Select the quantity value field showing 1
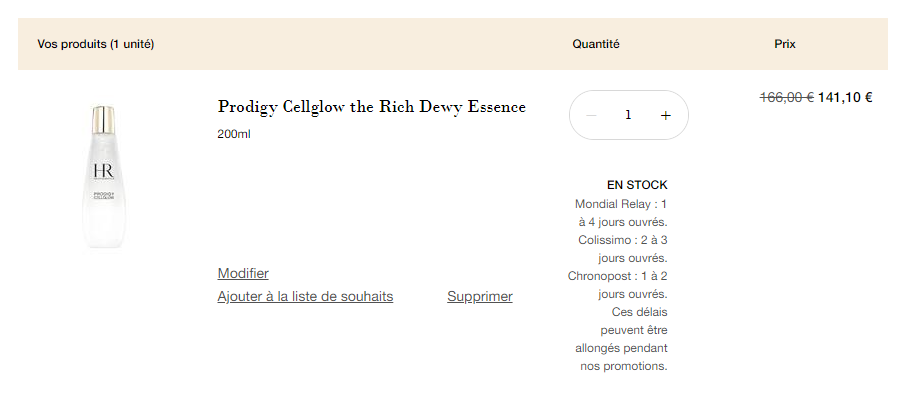The height and width of the screenshot is (408, 897). tap(628, 115)
